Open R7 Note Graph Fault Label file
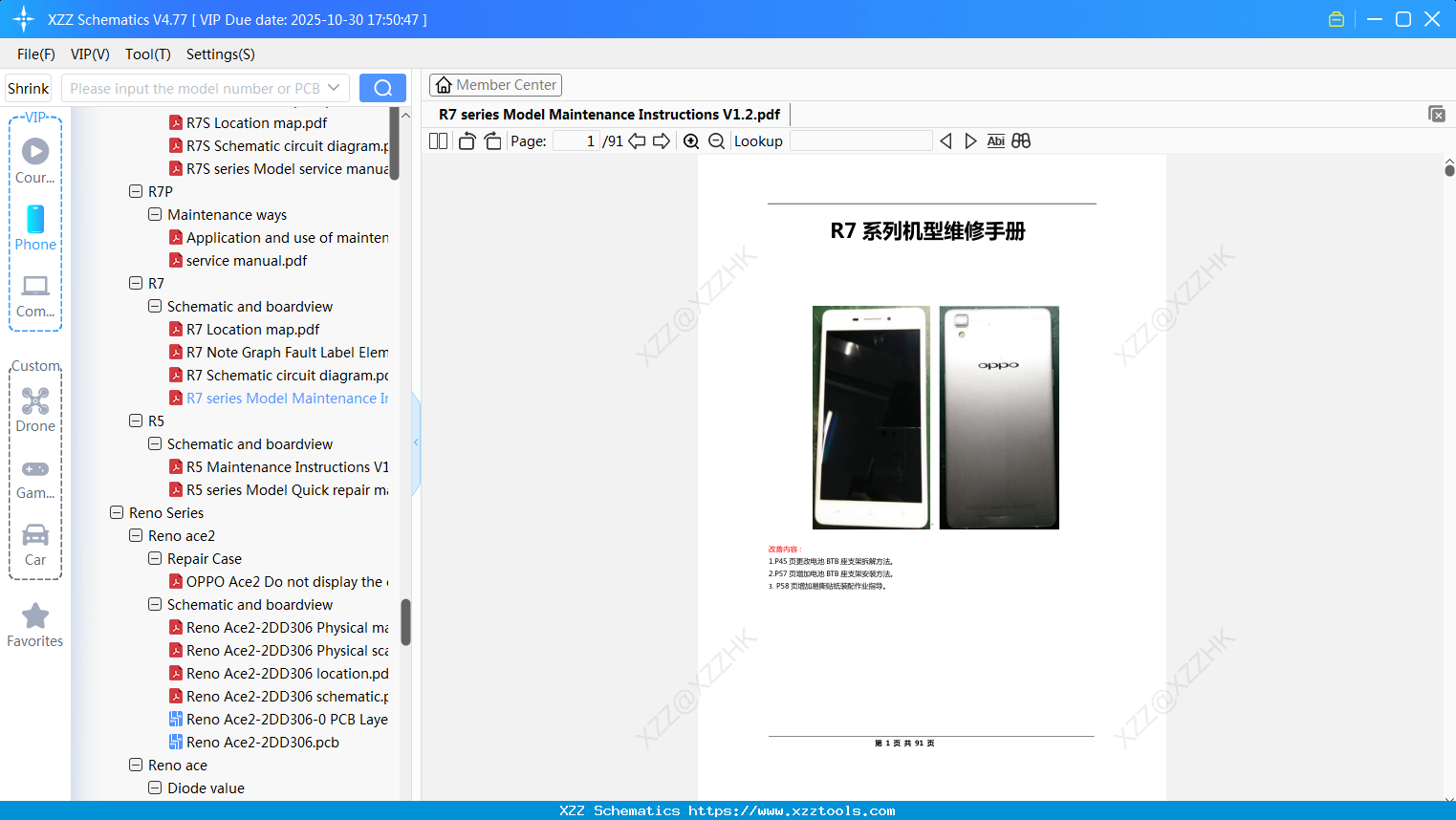Screen dimensions: 1456x820 click(278, 352)
